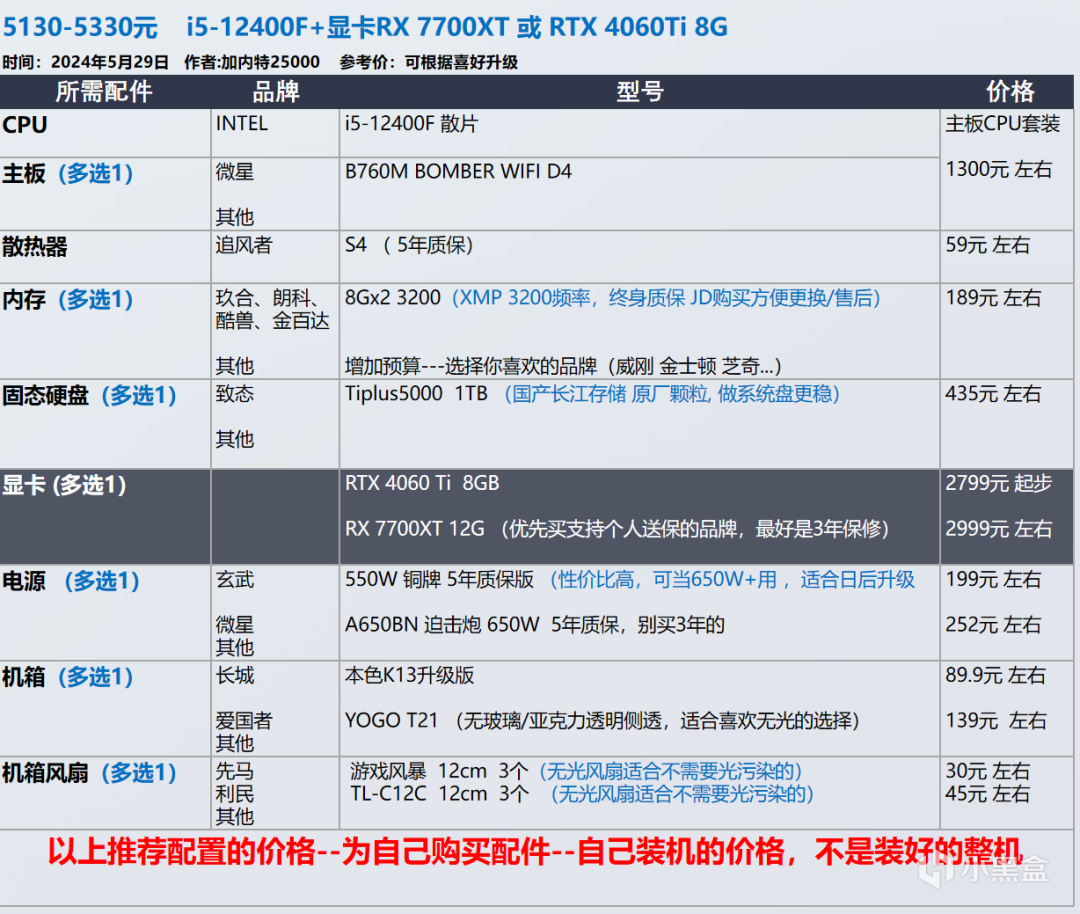Click the '玖合、朗科、酷兽、金百达' brands cell

tap(273, 309)
